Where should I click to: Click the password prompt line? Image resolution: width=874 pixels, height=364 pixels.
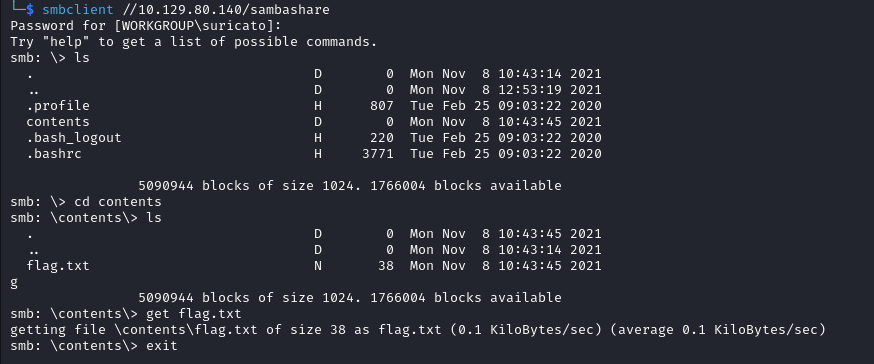[x=146, y=26]
